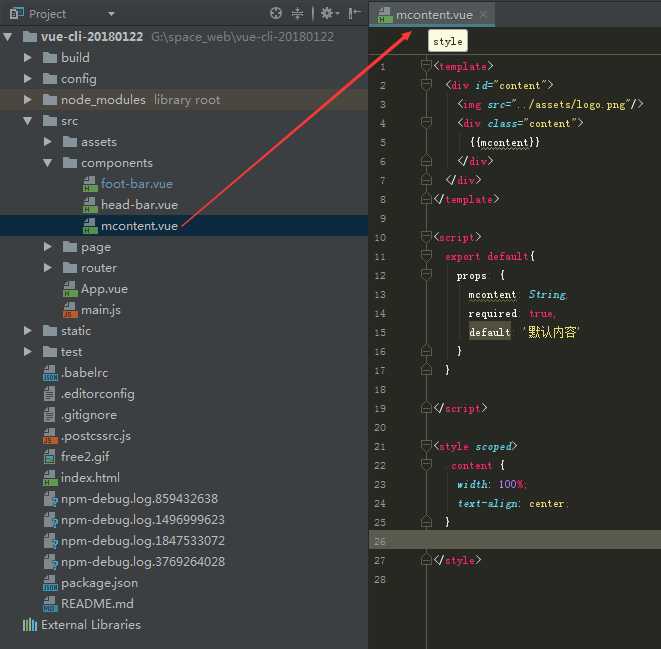Select App.vue in the project tree
Viewport: 661px width, 649px height.
click(104, 289)
